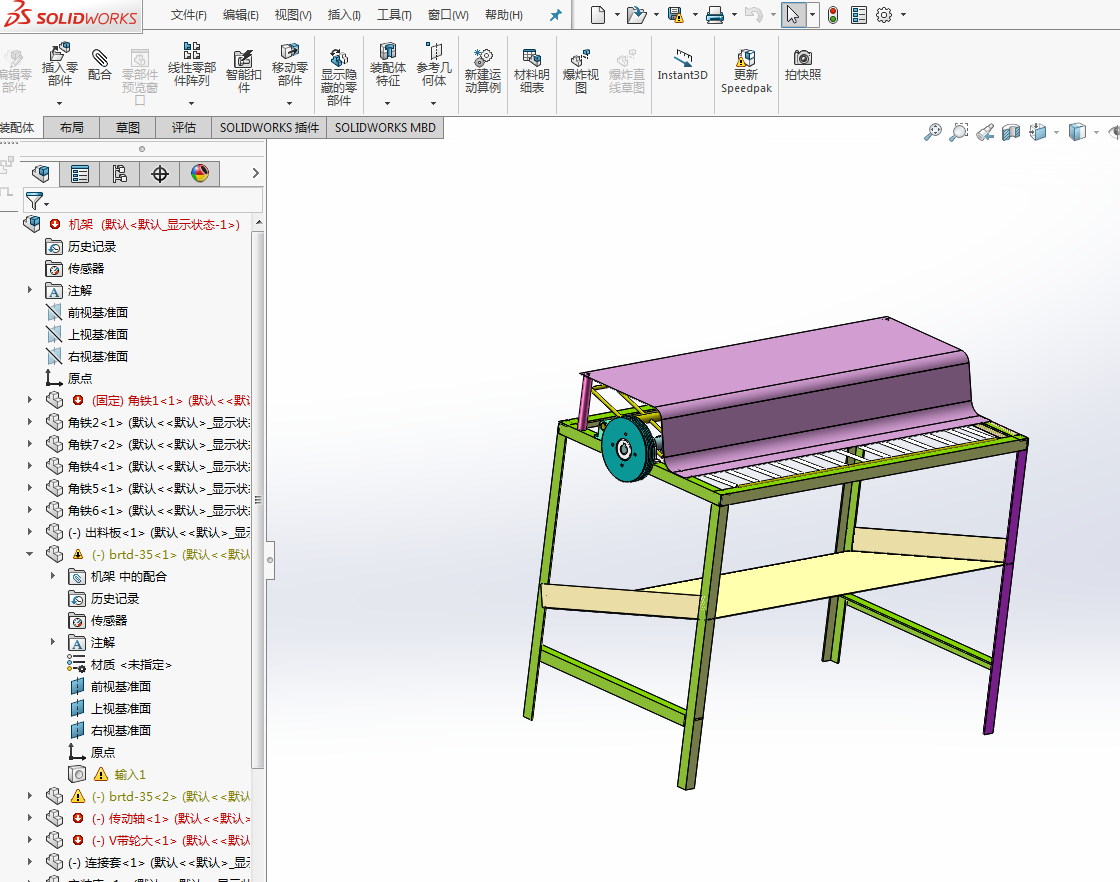Start New Motion Study (新建运动算例)

pyautogui.click(x=483, y=71)
